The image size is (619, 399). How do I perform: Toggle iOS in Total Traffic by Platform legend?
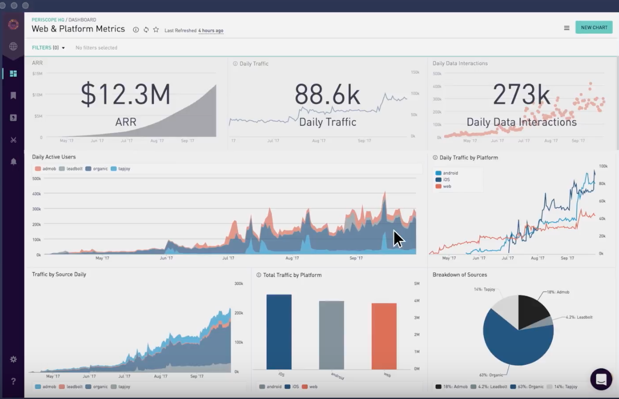pos(292,387)
